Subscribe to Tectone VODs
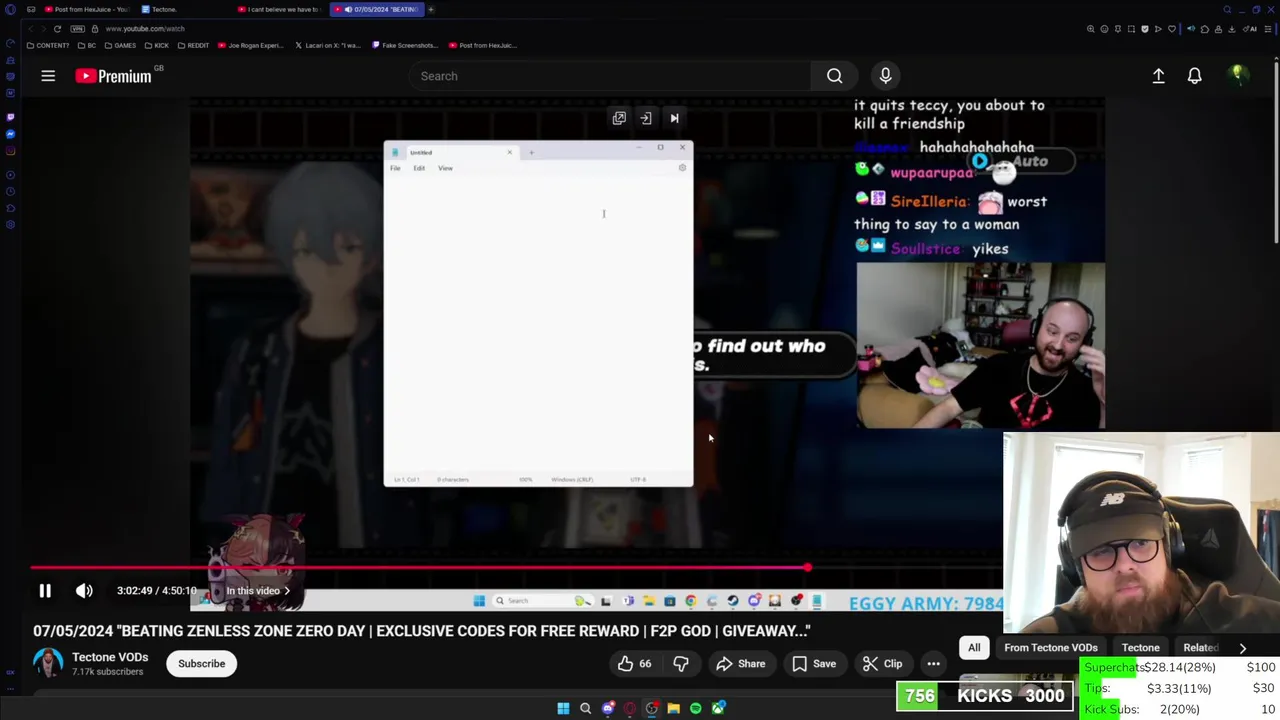The width and height of the screenshot is (1280, 720). tap(201, 663)
